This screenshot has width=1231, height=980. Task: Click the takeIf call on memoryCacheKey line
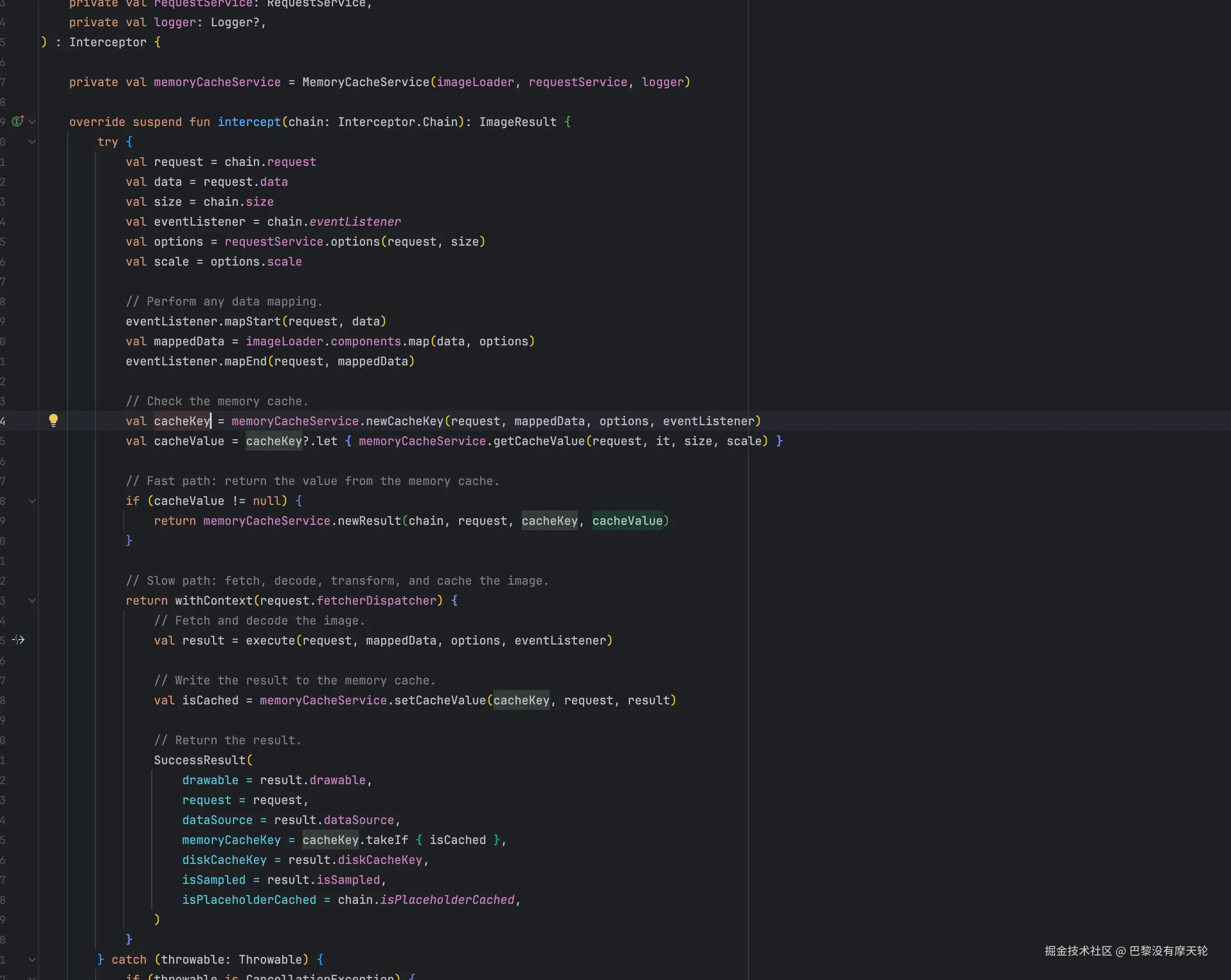(387, 840)
